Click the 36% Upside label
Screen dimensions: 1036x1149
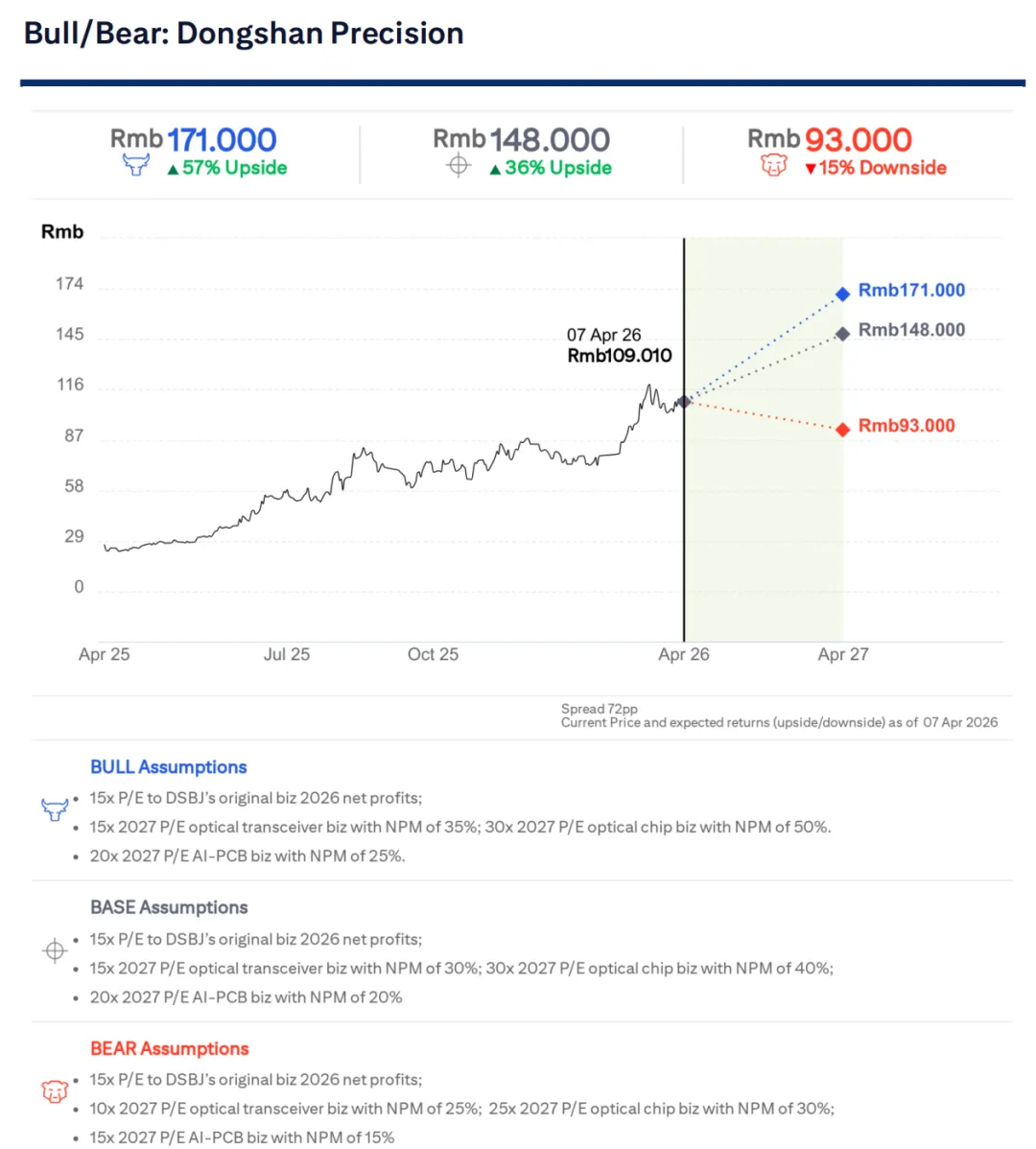point(558,168)
